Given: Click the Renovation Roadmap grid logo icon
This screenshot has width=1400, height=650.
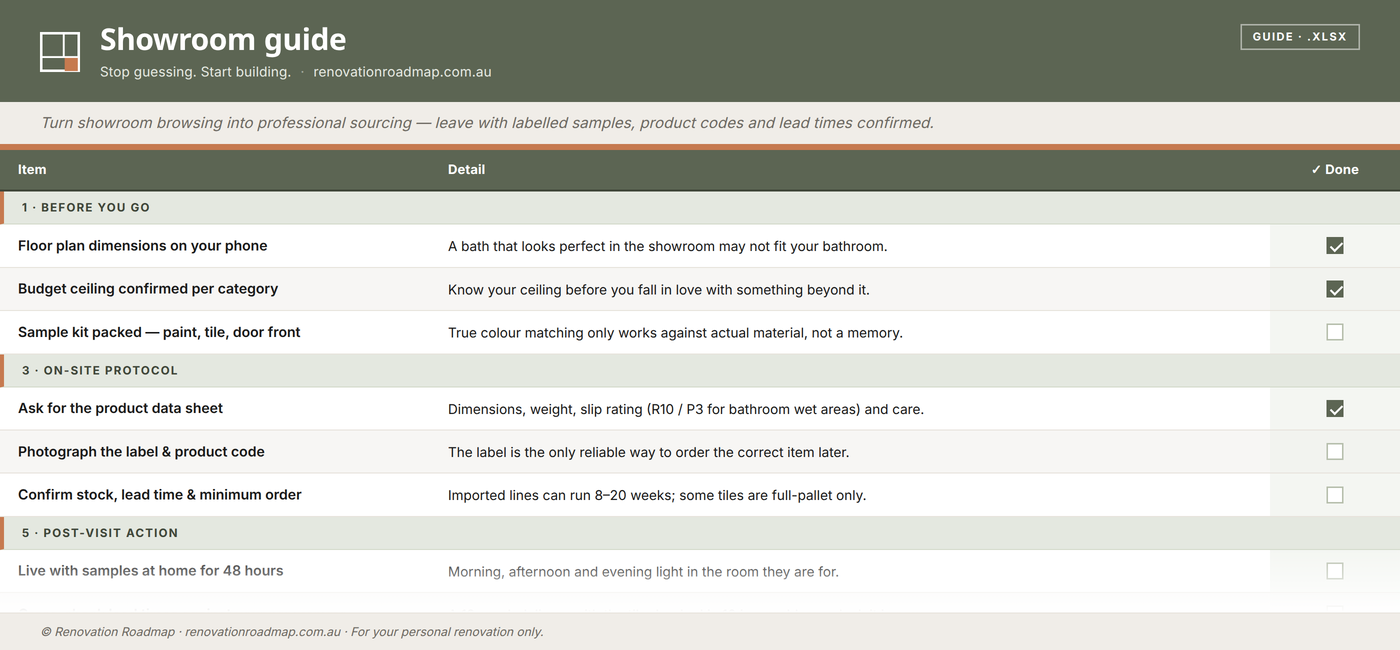Looking at the screenshot, I should (60, 52).
